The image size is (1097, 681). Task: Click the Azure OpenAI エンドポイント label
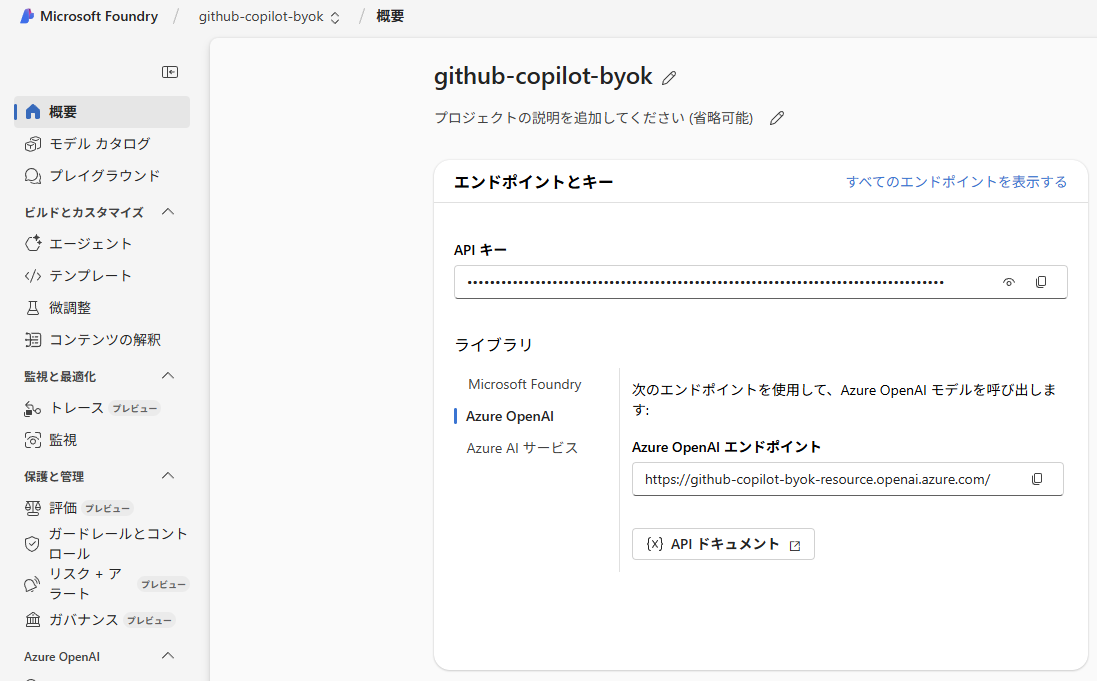click(x=726, y=447)
